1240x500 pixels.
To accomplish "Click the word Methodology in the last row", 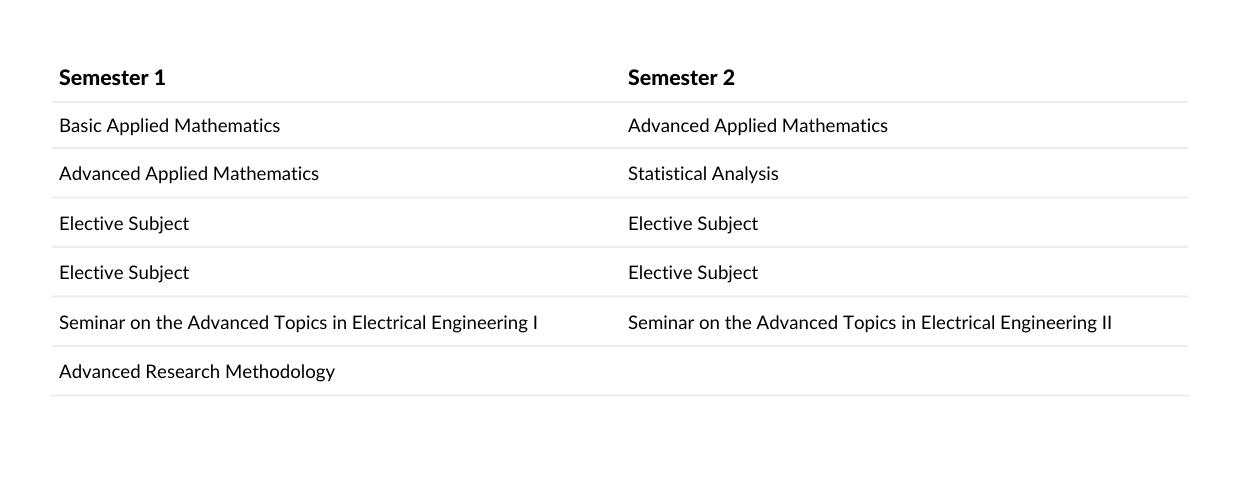I will pyautogui.click(x=280, y=372).
